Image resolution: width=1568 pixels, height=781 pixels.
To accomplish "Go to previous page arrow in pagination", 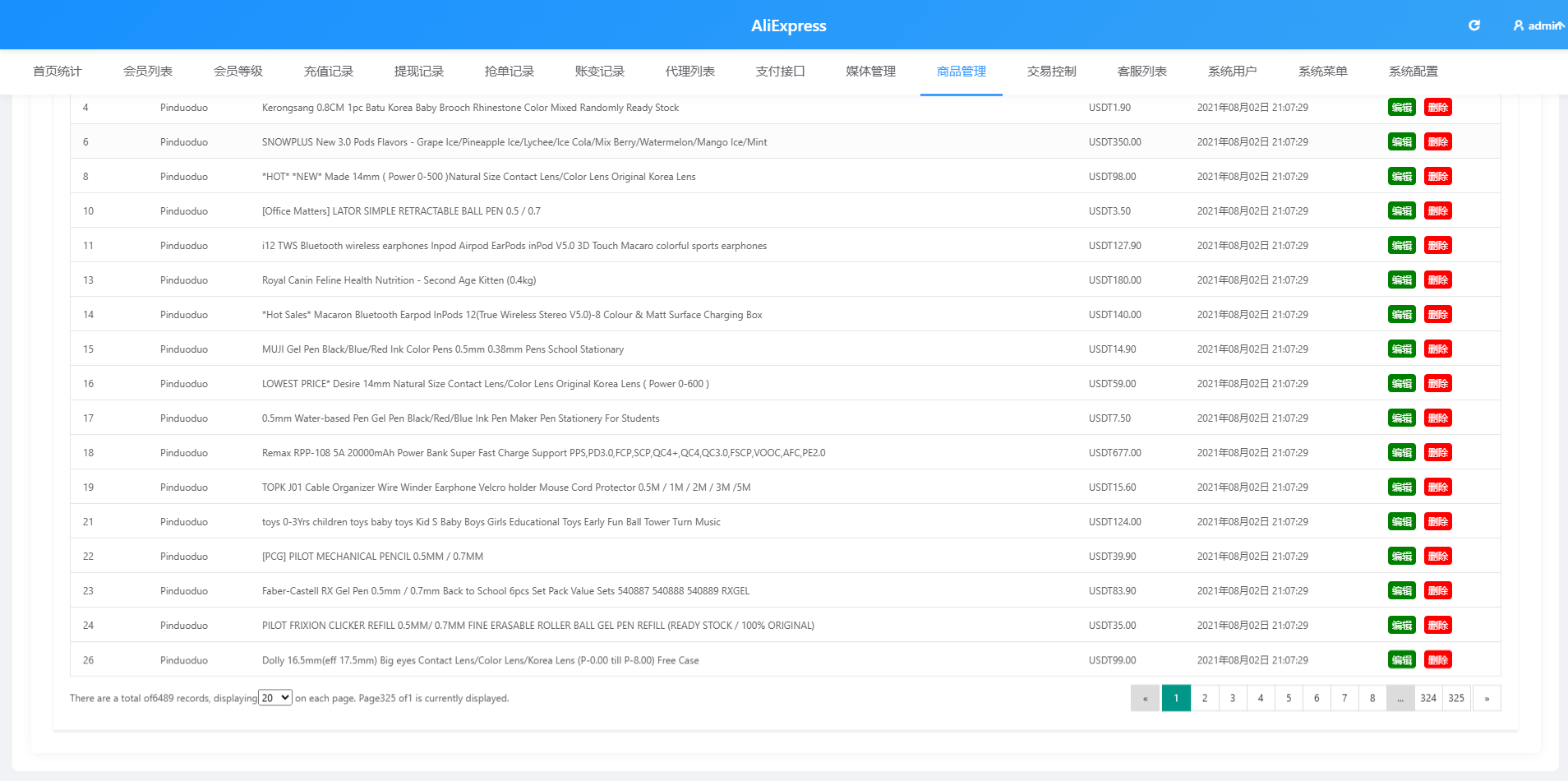I will (1145, 698).
